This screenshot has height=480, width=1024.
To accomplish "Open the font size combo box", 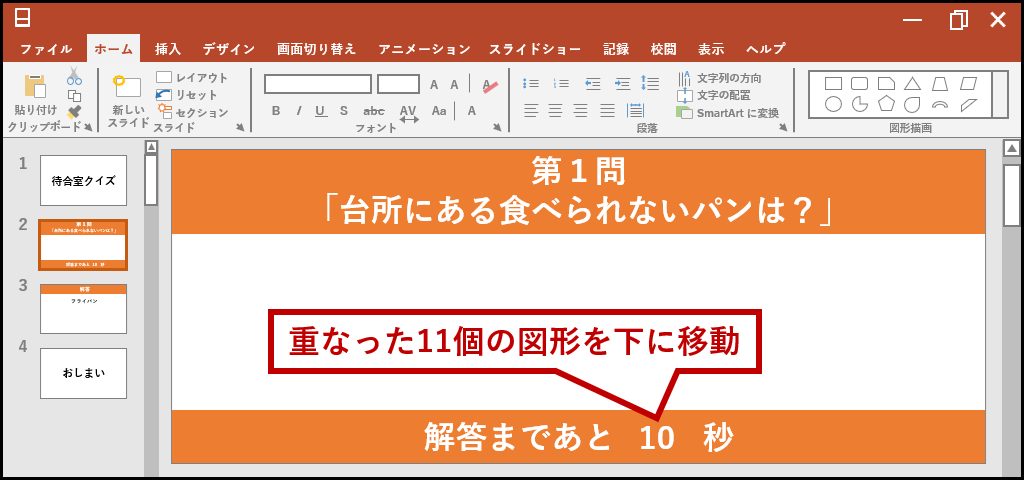I will coord(398,84).
